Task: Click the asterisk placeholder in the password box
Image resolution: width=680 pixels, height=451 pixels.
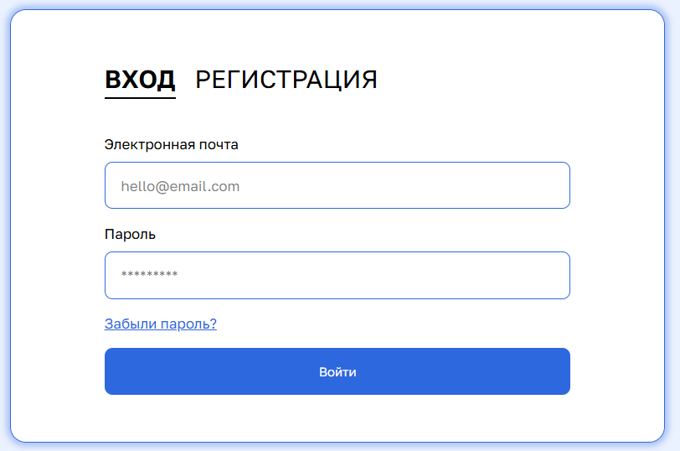Action: point(149,274)
